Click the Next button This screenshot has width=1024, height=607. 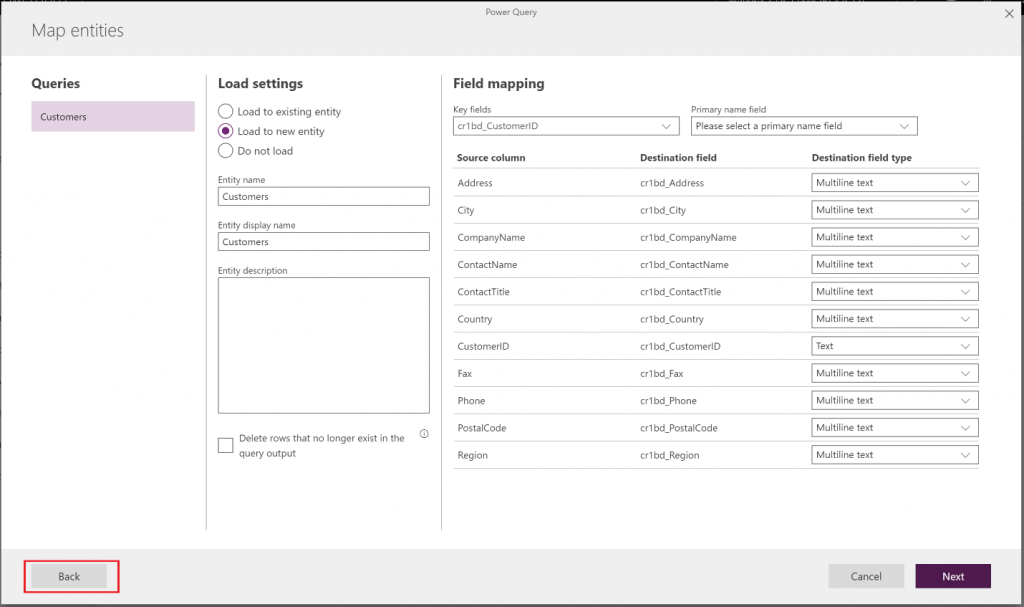[953, 576]
